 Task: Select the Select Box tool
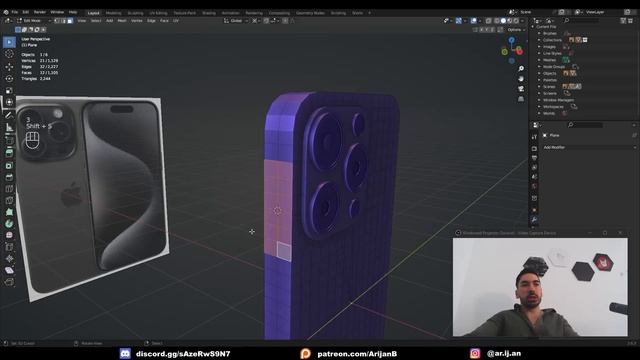coord(9,42)
